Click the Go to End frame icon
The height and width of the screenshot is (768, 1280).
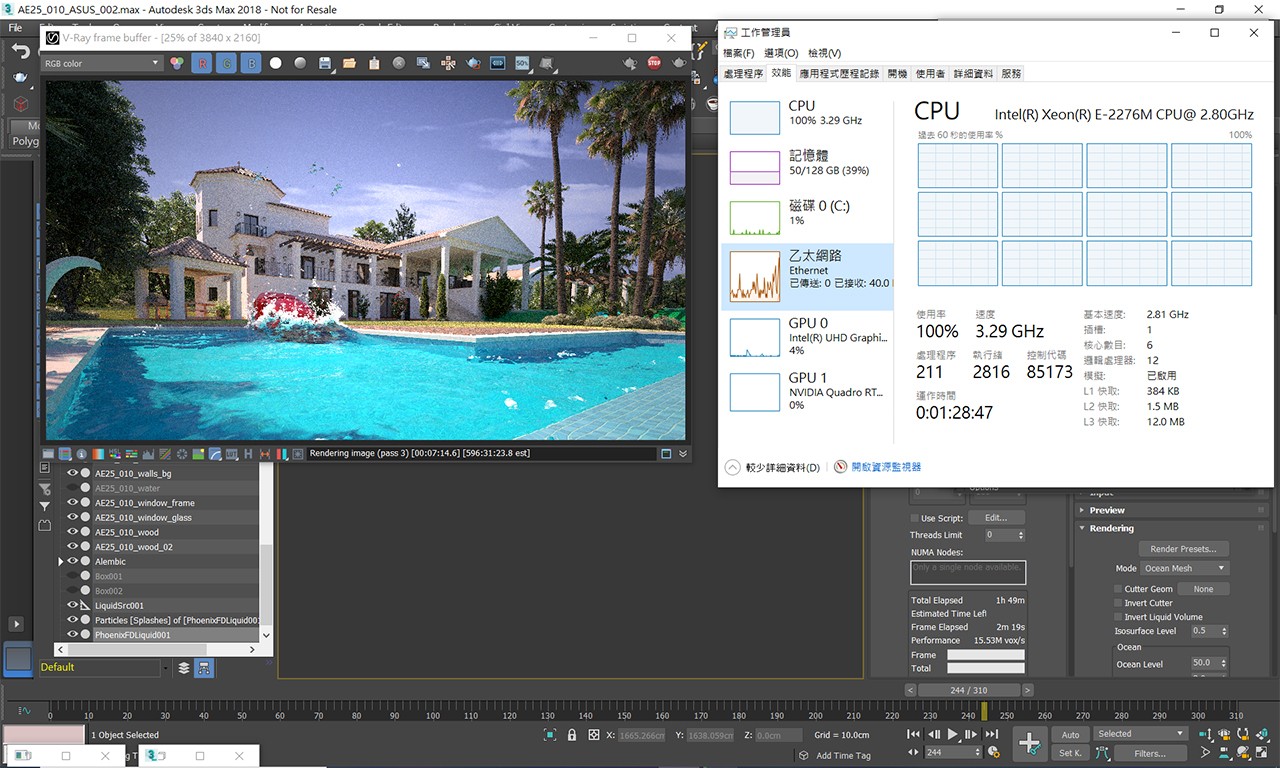tap(990, 734)
